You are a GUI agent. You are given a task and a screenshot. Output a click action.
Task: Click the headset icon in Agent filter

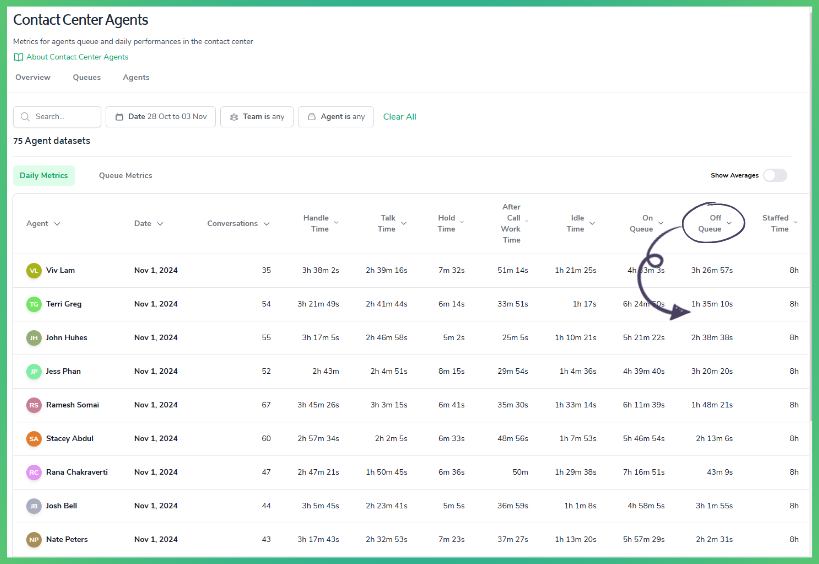point(311,117)
